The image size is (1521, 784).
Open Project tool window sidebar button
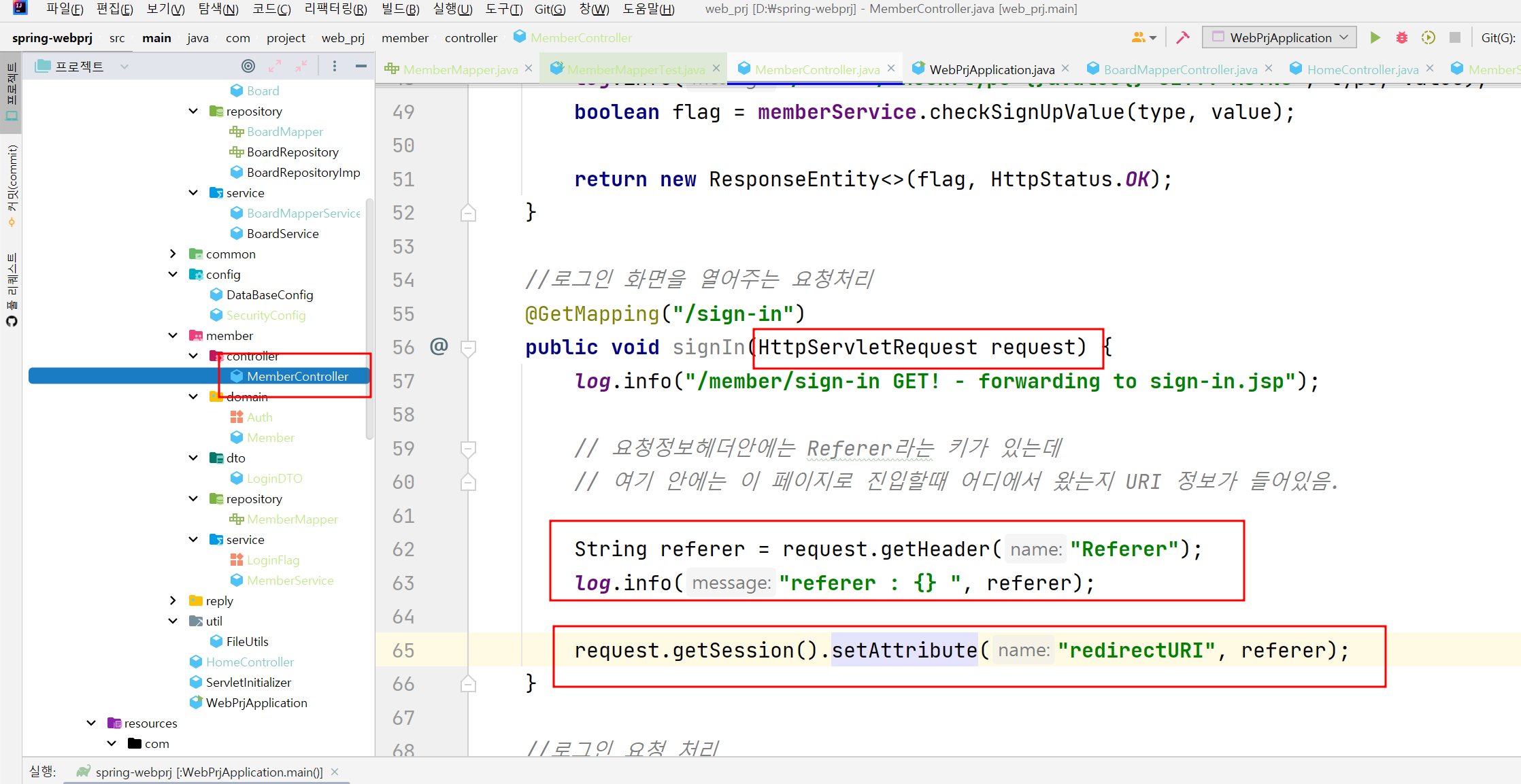tap(11, 92)
